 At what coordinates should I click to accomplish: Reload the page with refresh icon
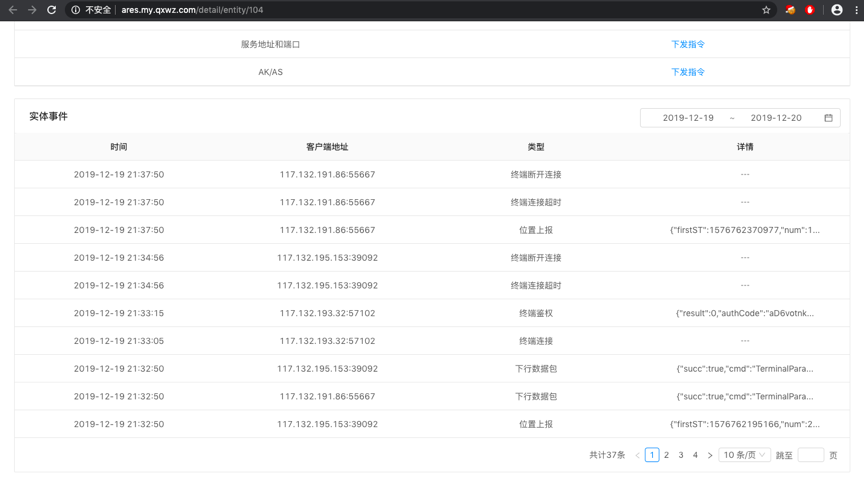click(52, 10)
